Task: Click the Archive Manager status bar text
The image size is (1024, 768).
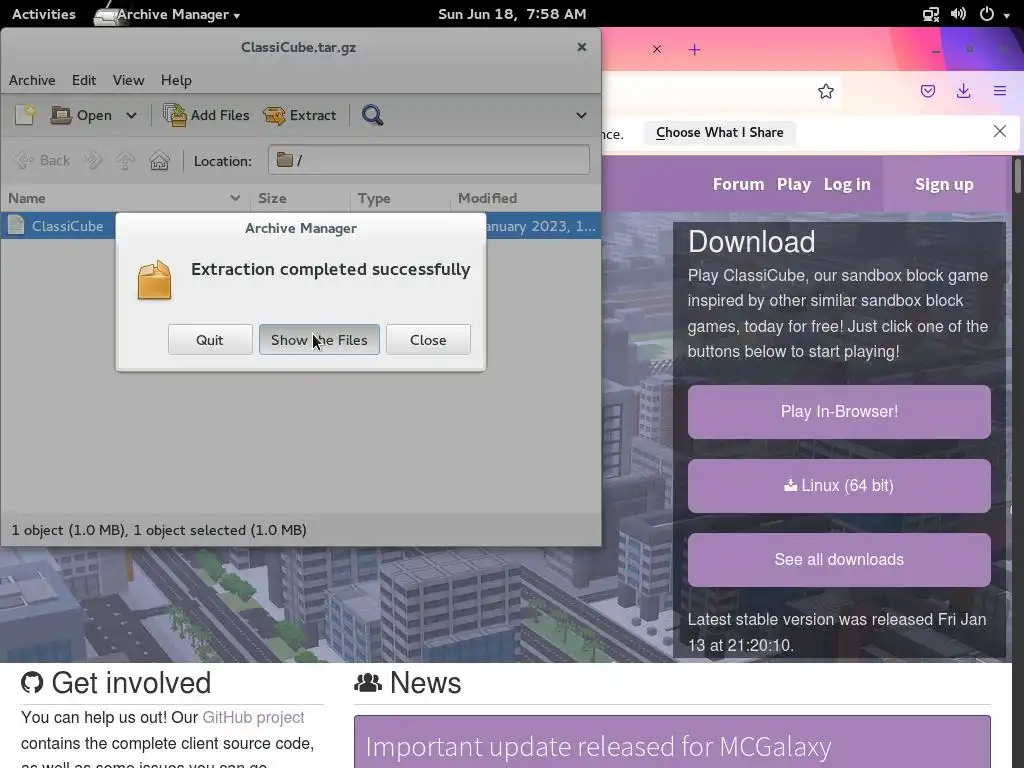Action: pos(159,530)
